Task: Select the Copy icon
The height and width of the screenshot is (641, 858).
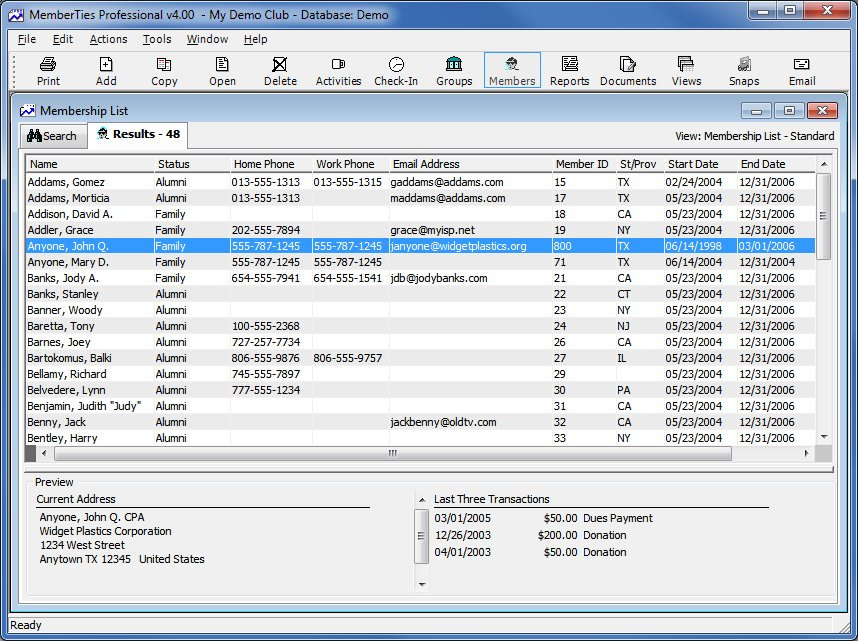Action: pos(164,69)
